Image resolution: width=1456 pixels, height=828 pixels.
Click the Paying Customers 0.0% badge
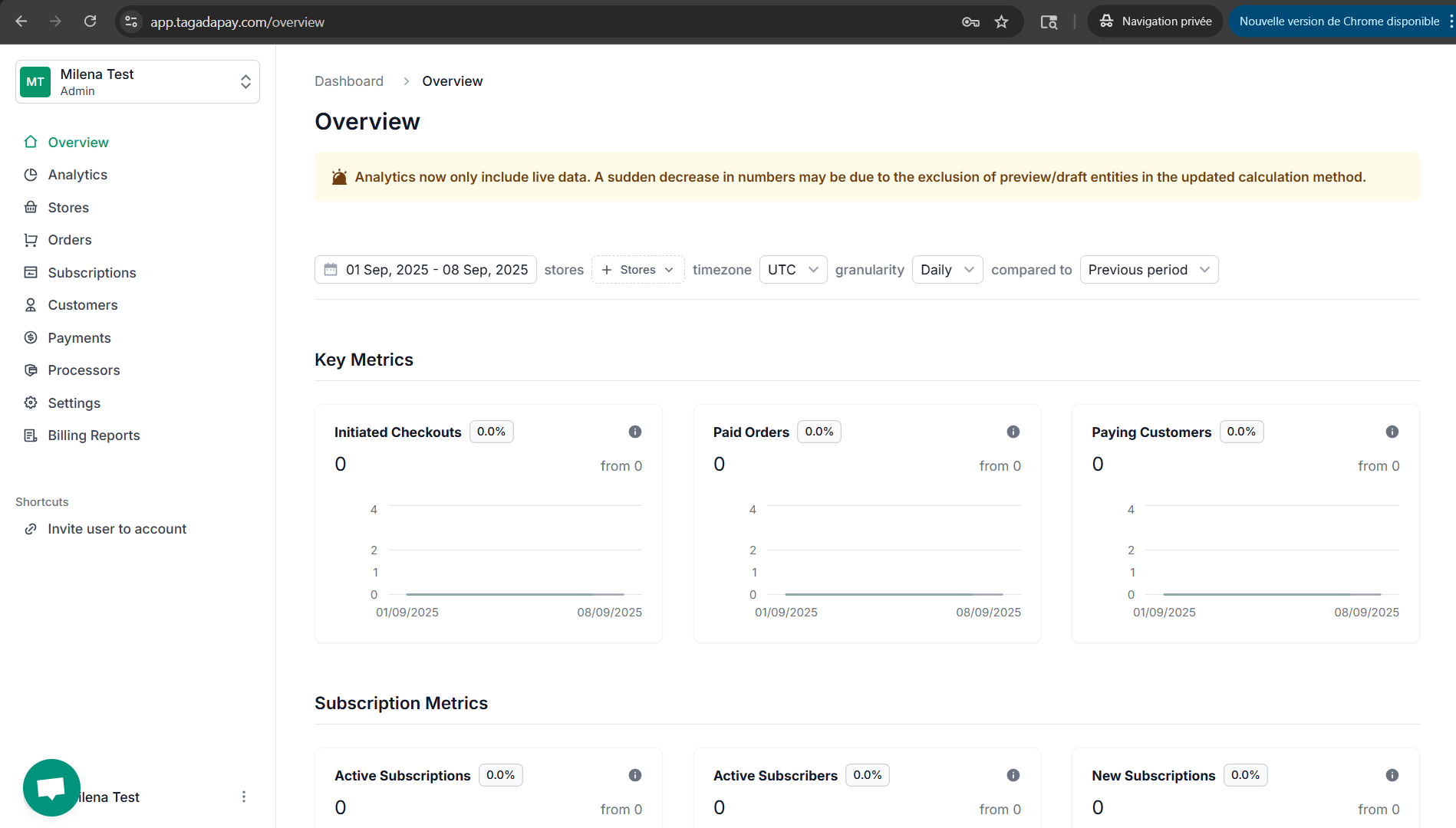point(1241,432)
